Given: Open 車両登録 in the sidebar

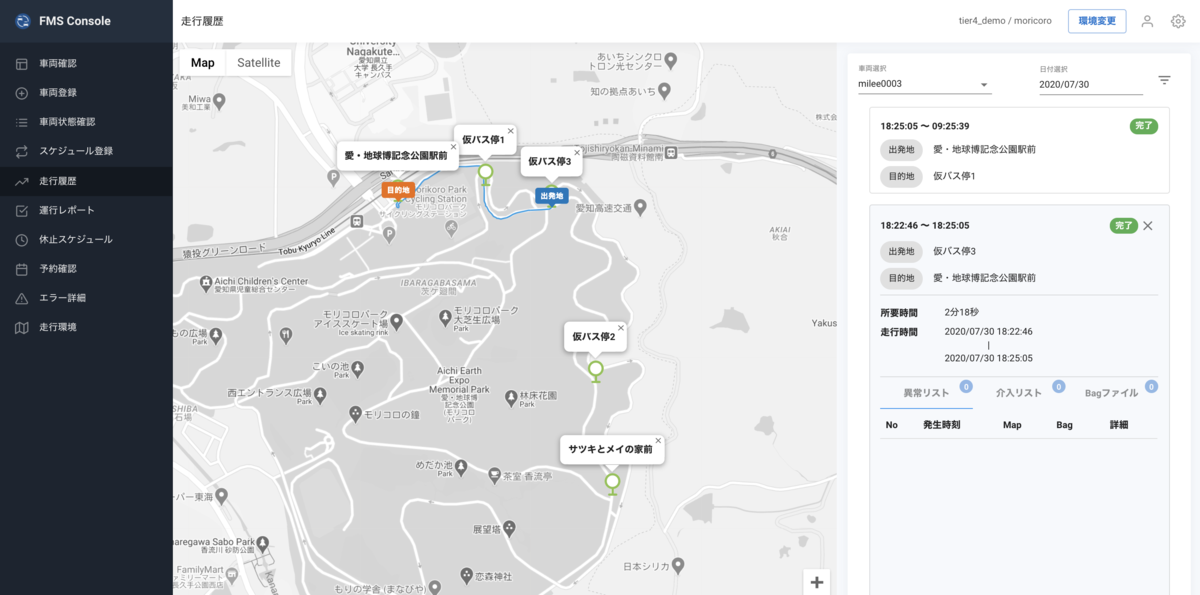Looking at the screenshot, I should (86, 93).
